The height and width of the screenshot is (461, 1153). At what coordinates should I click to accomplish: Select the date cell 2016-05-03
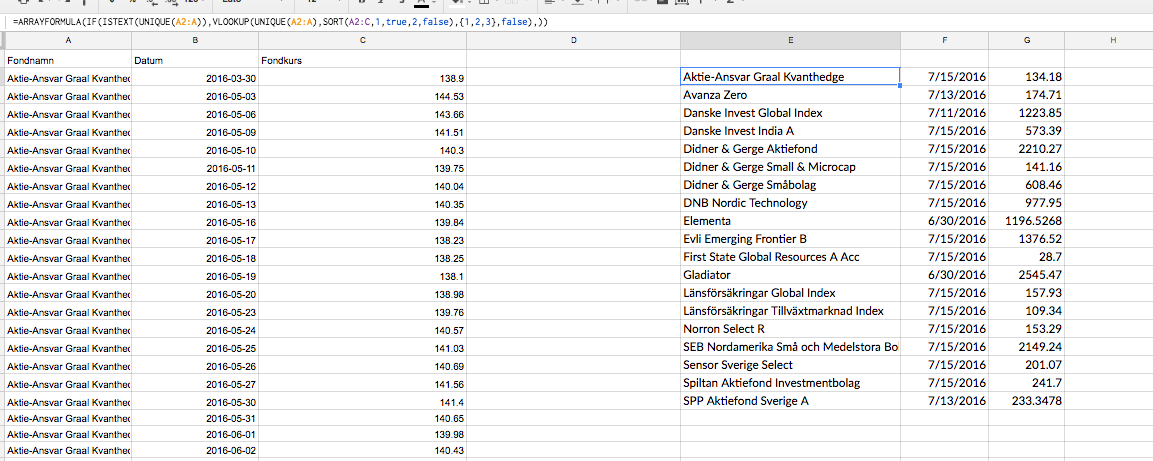coord(195,96)
